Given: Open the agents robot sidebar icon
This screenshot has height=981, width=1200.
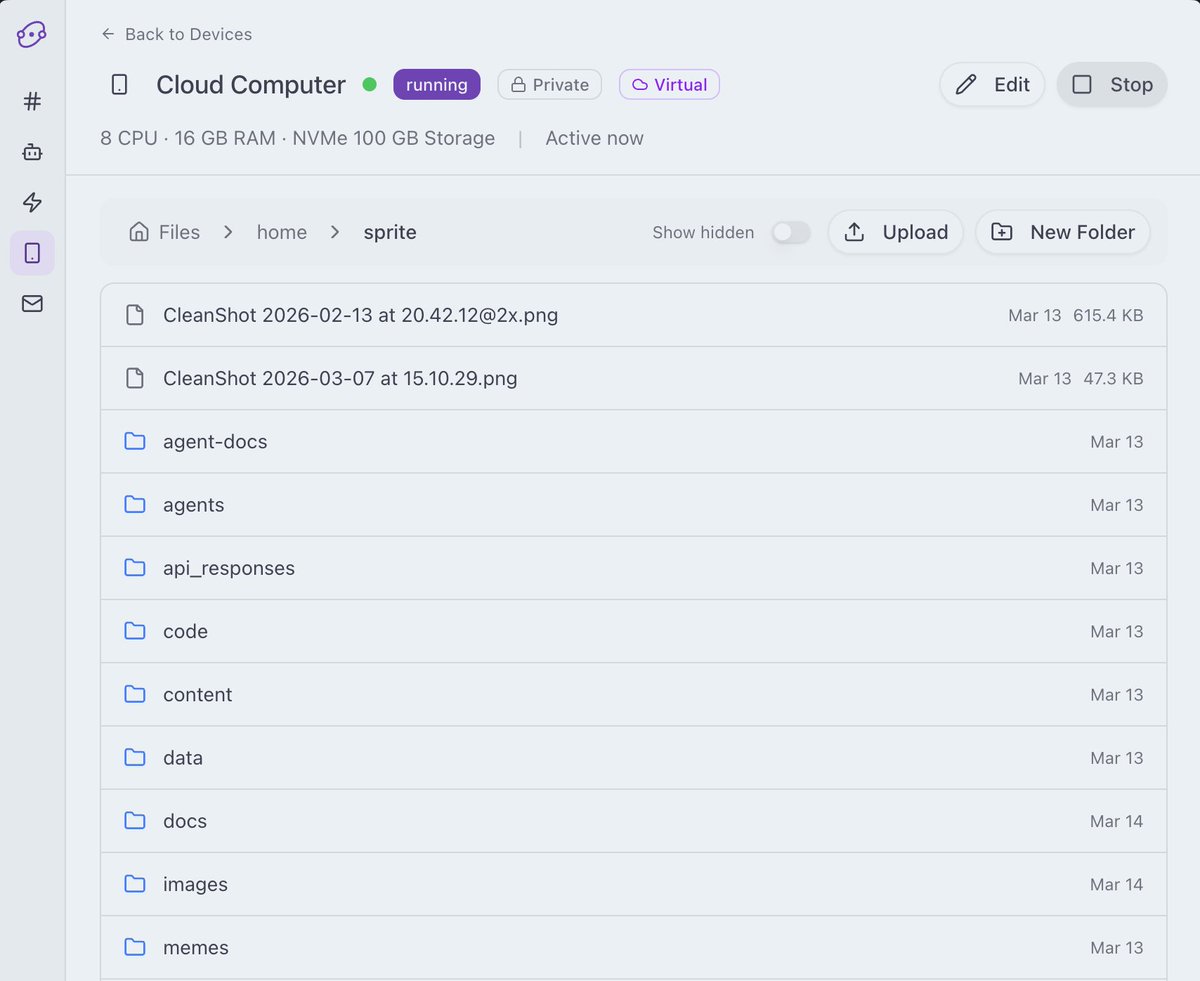Looking at the screenshot, I should (x=32, y=152).
